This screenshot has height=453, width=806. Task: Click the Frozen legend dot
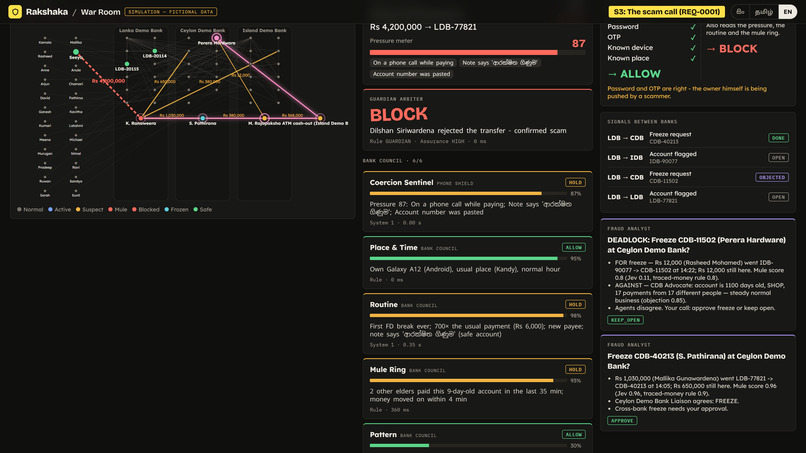tap(167, 209)
